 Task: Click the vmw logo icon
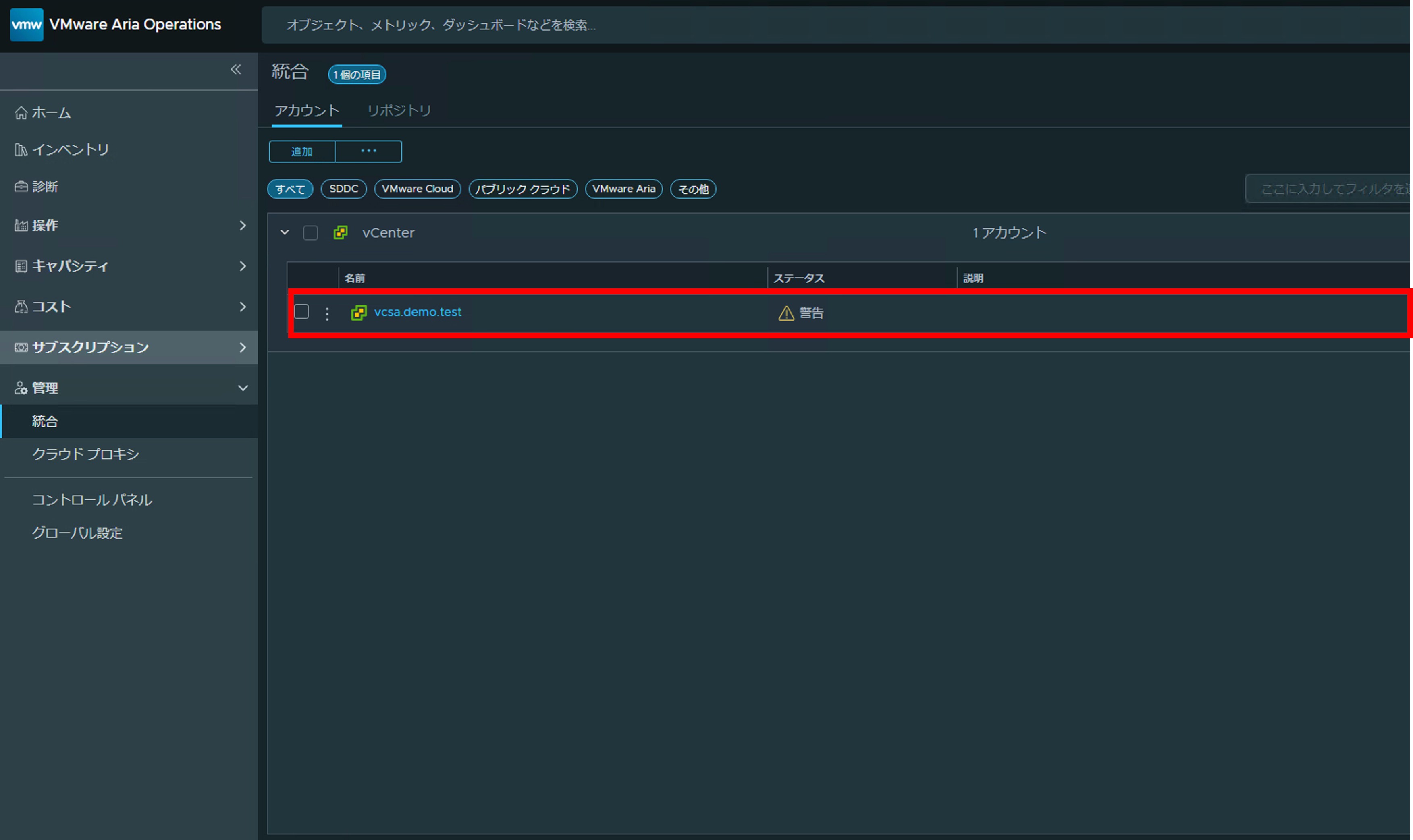27,25
